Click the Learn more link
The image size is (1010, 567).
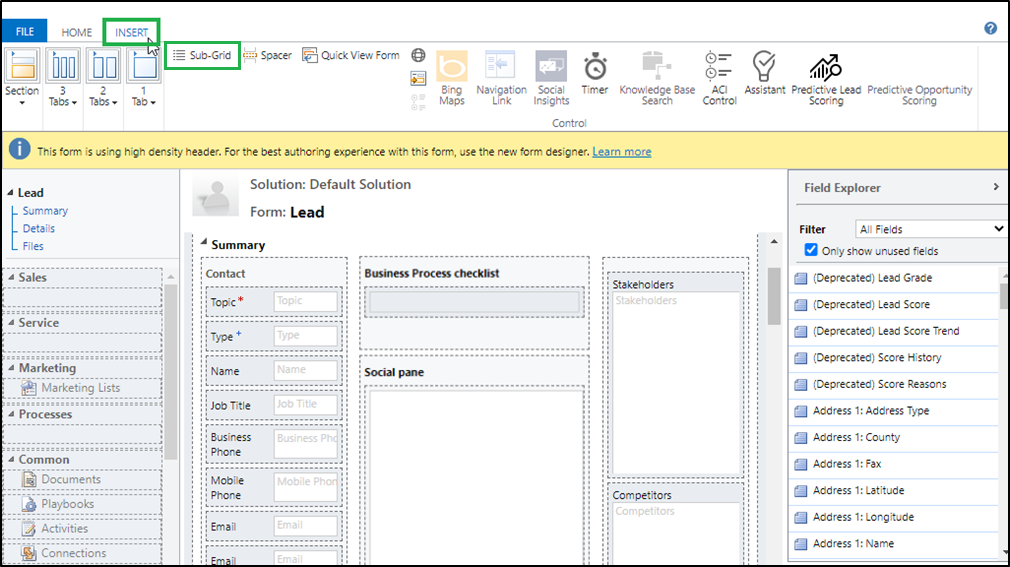(x=621, y=152)
